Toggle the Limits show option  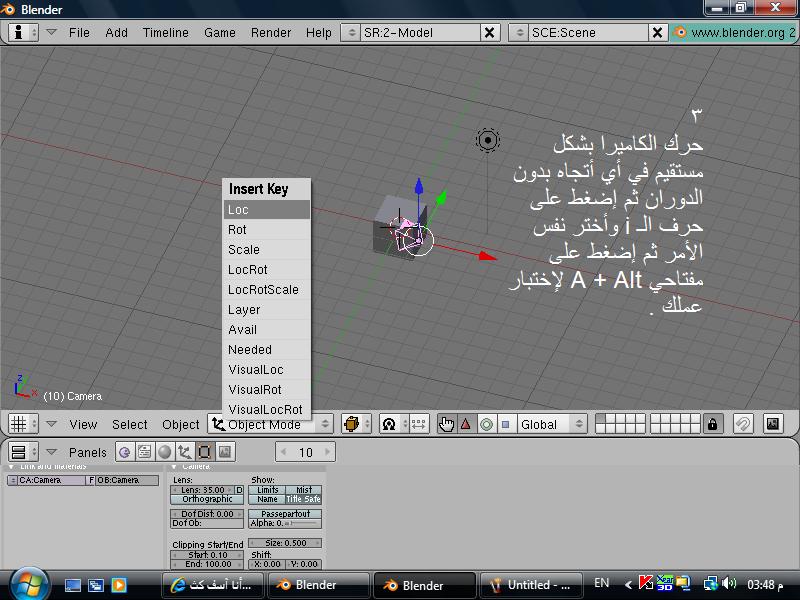267,490
